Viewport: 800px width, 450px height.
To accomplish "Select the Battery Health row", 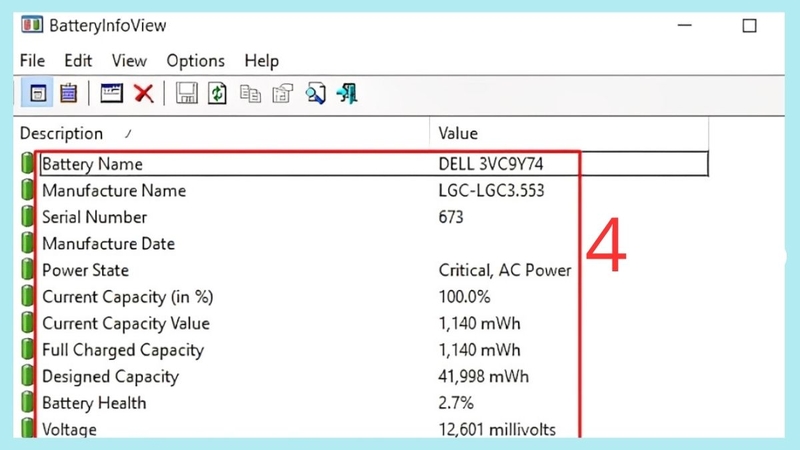I will pos(364,403).
